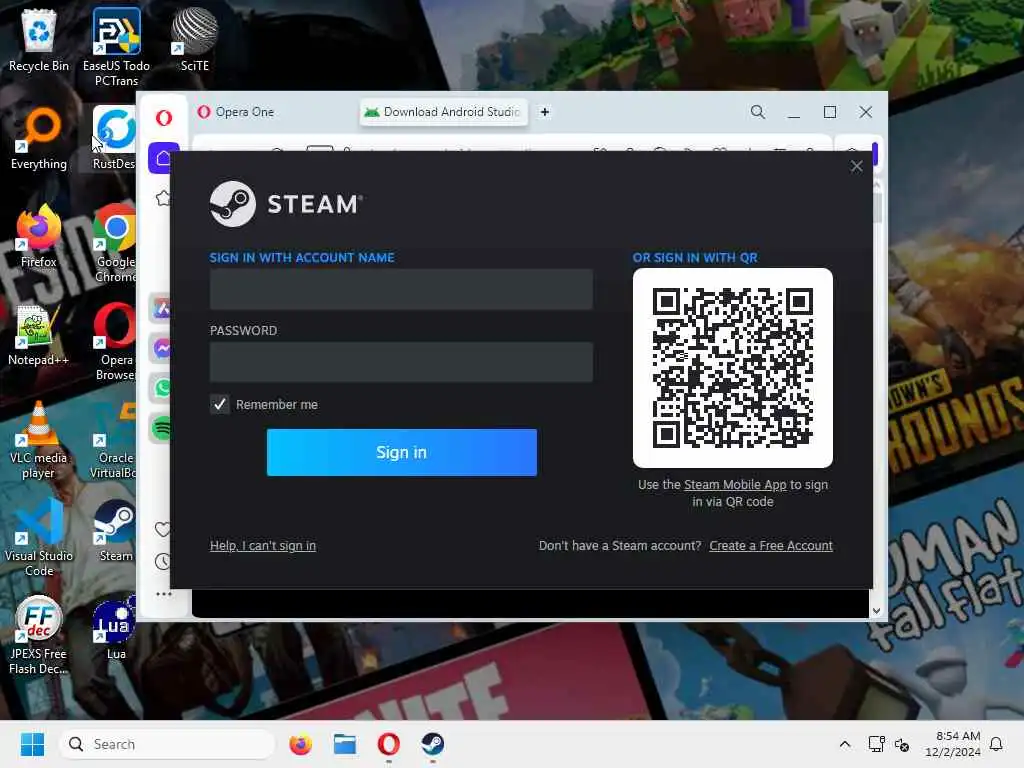Open a new tab with plus button

tap(545, 112)
